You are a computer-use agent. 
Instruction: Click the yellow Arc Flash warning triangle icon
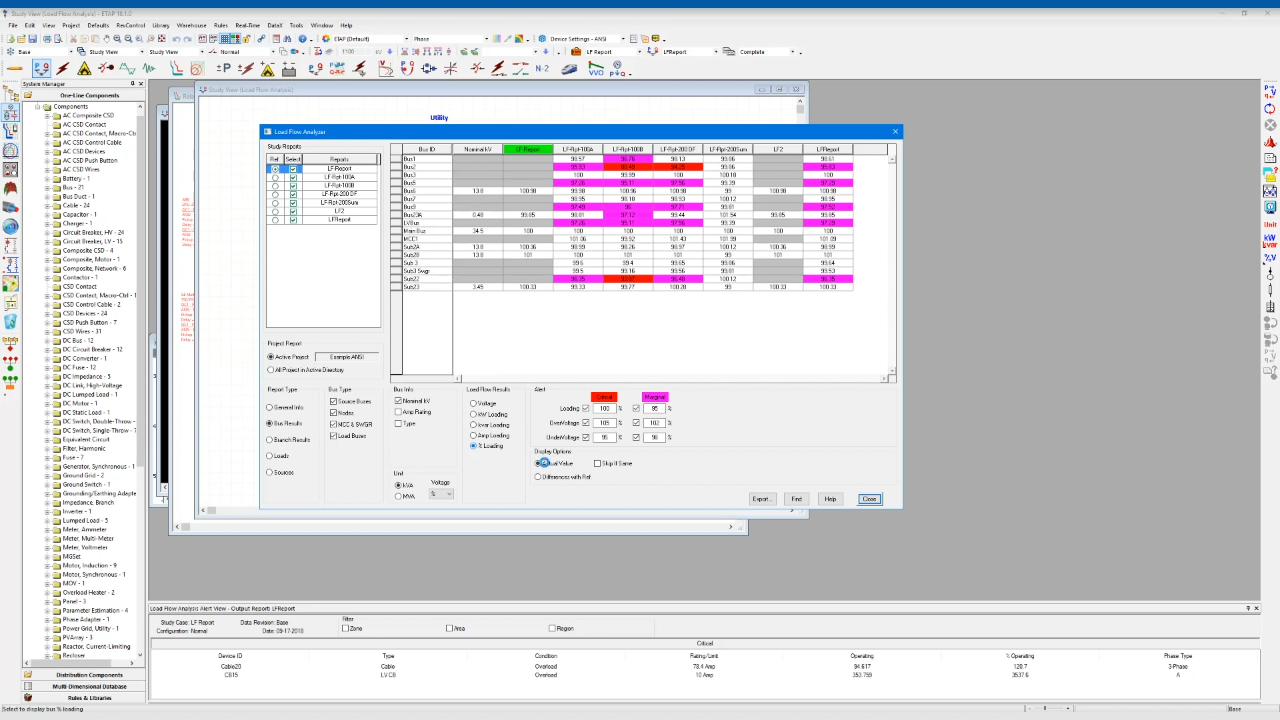84,68
